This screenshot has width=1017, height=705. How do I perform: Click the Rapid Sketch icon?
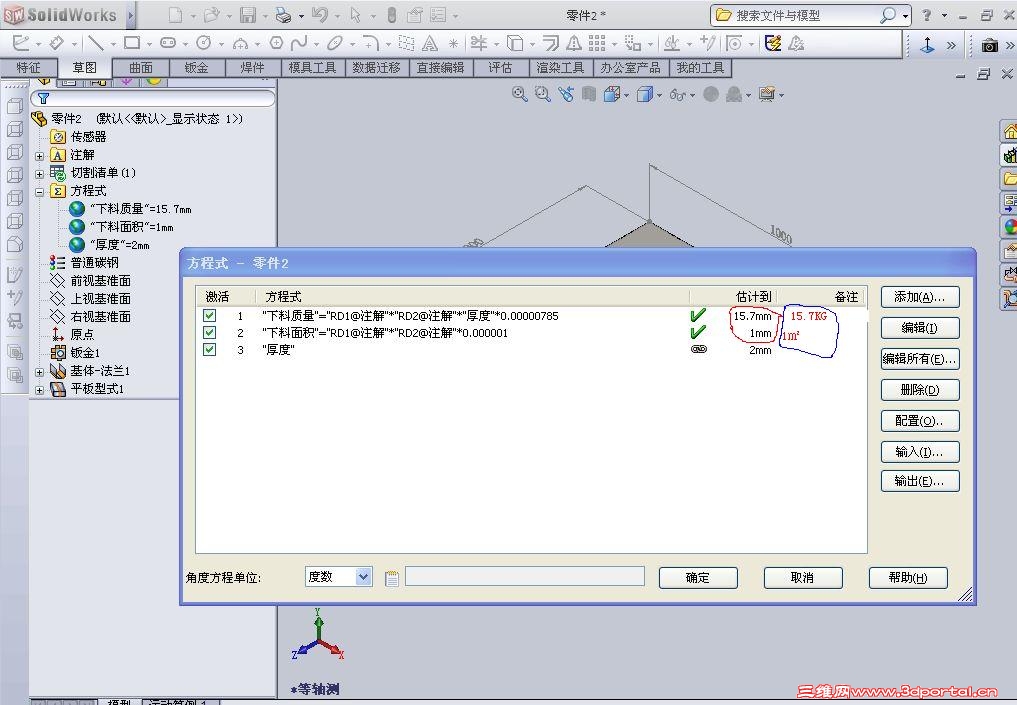coord(773,43)
